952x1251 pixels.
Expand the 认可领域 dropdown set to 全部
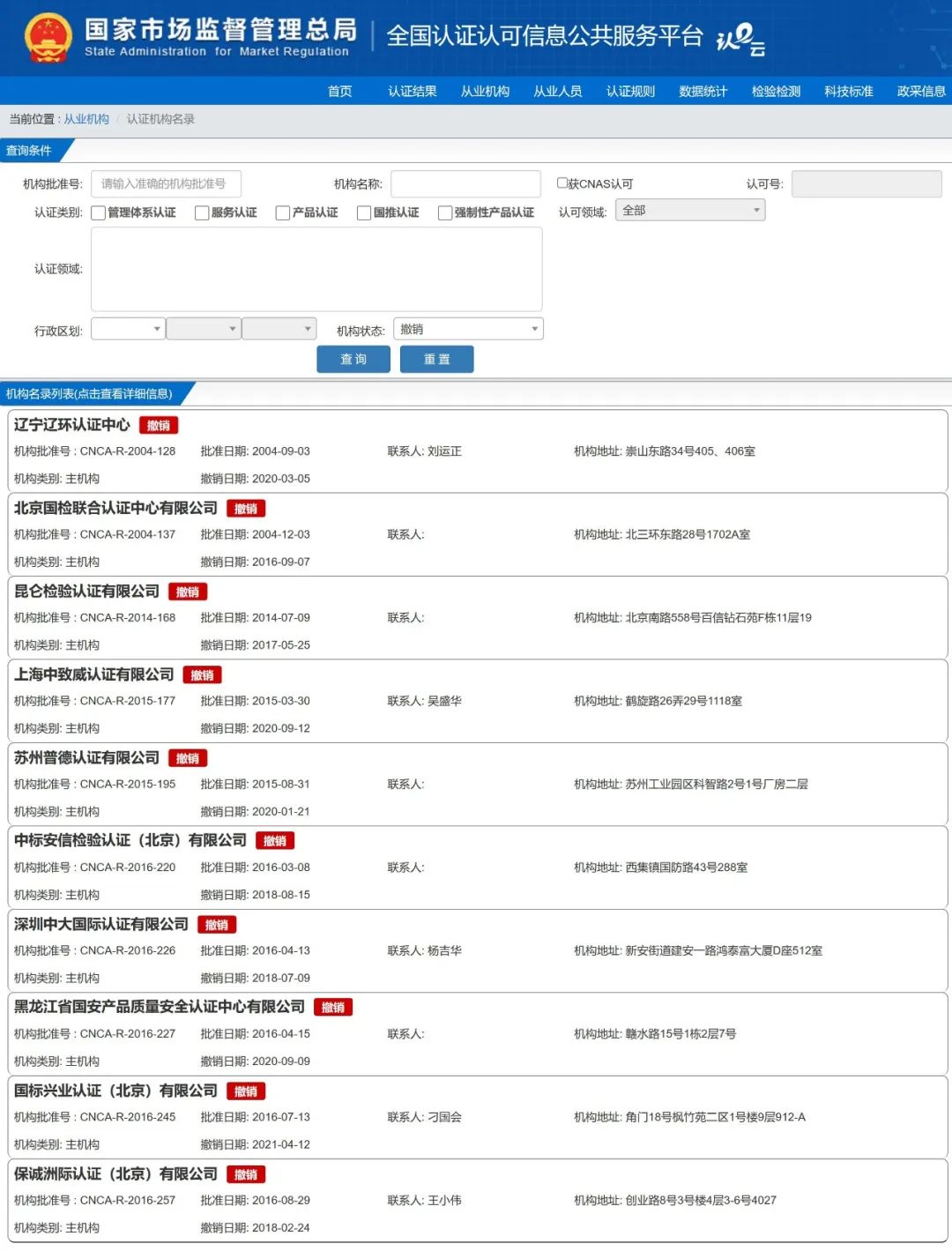pyautogui.click(x=690, y=210)
